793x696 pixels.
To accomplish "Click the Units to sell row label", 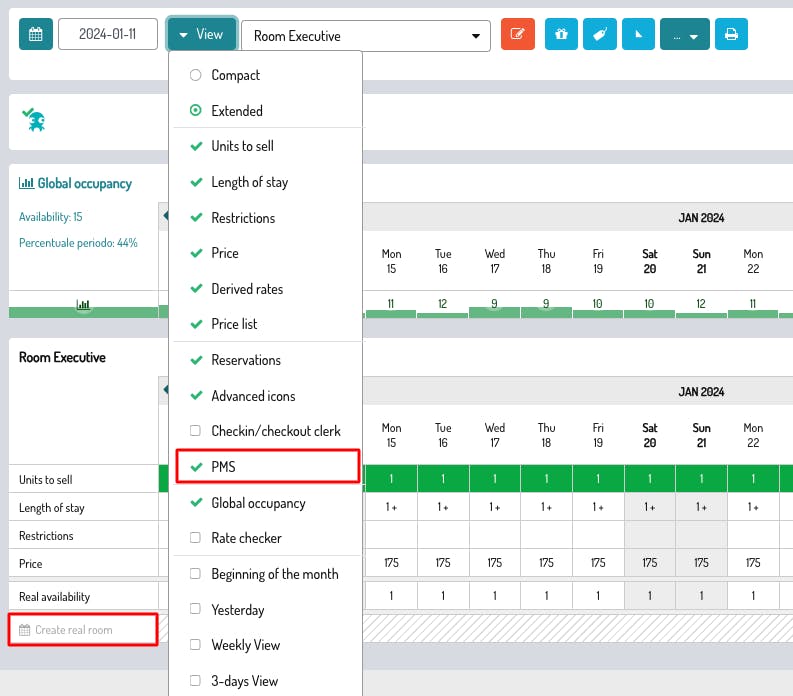I will [46, 480].
